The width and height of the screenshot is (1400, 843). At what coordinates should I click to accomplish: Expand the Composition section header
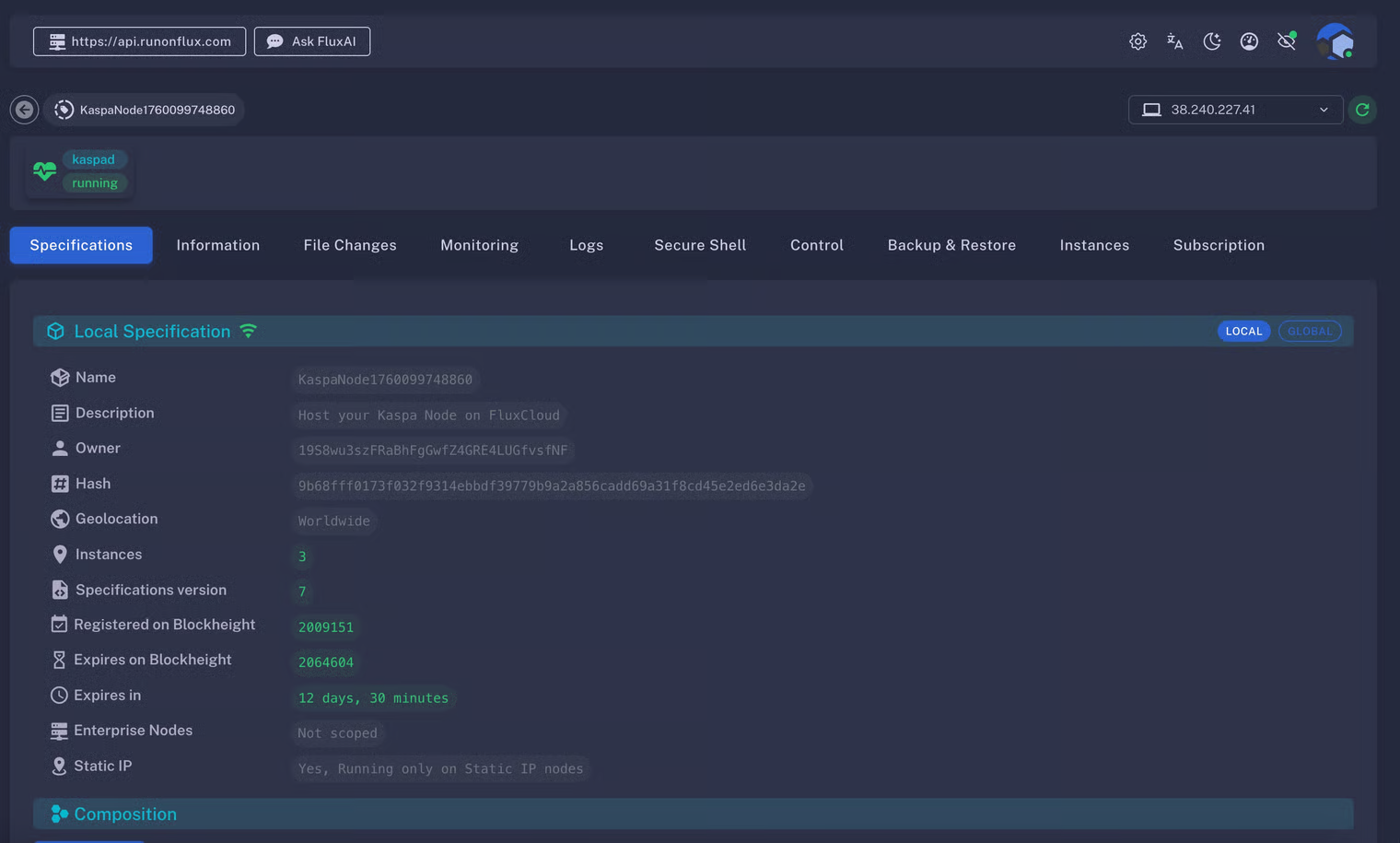coord(125,814)
